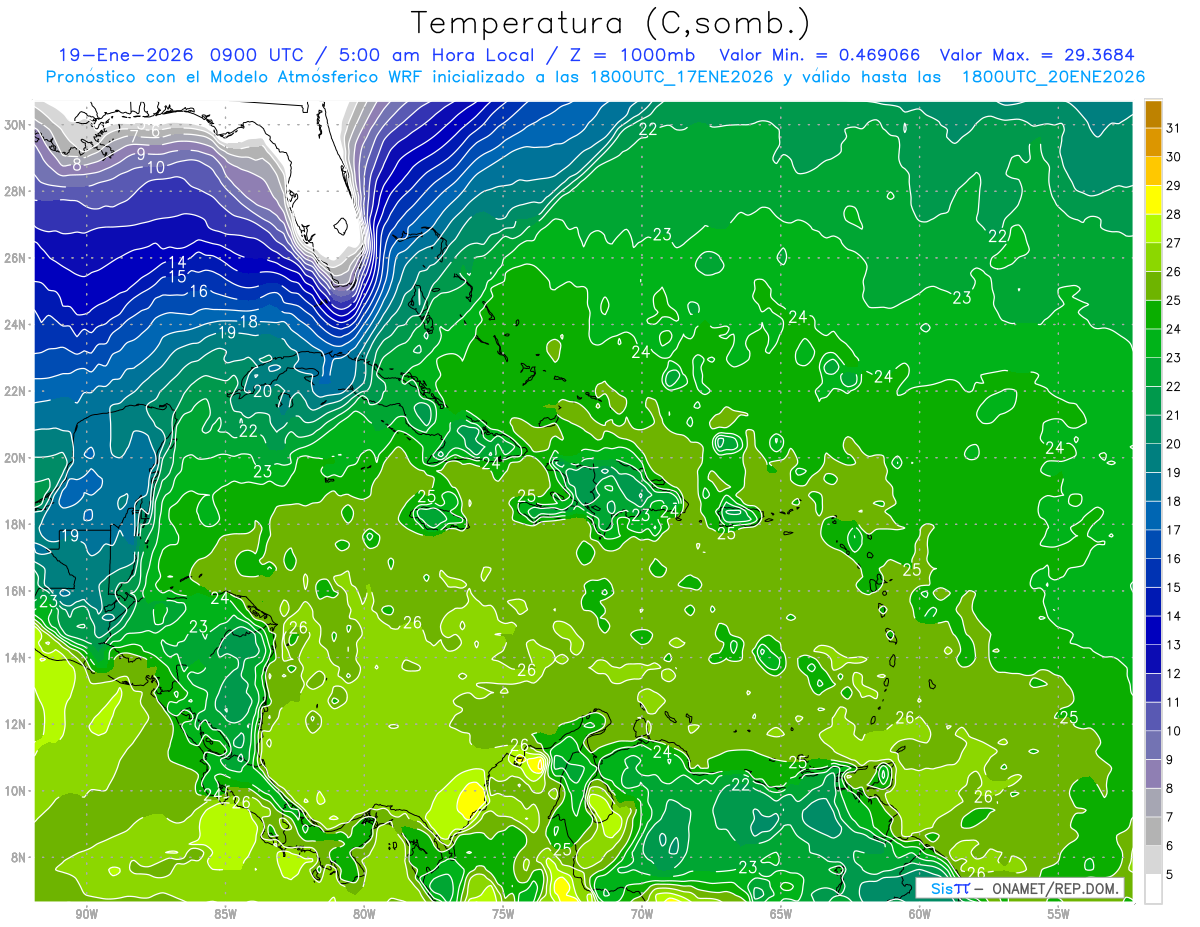Click the 'Temperatura (C,somb.)' chart title
Image resolution: width=1200 pixels, height=927 pixels.
[611, 22]
